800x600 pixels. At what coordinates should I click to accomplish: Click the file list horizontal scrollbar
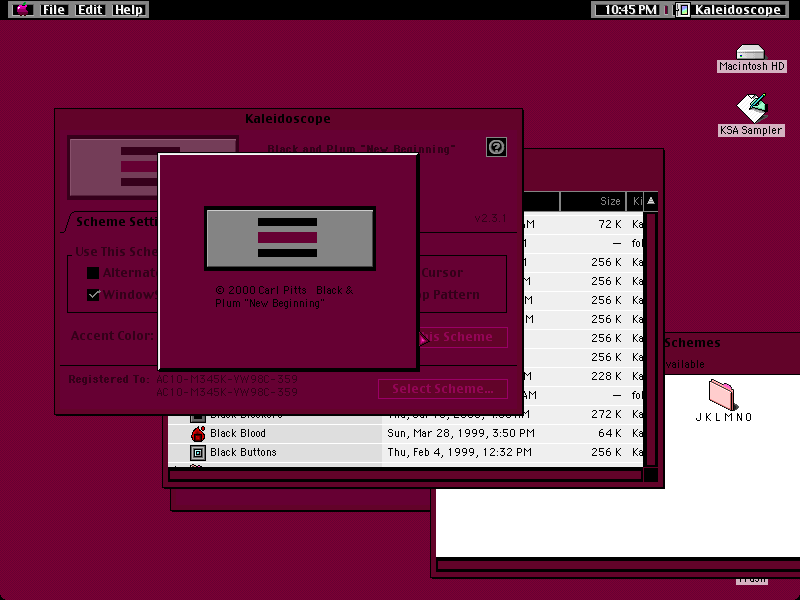[x=405, y=476]
